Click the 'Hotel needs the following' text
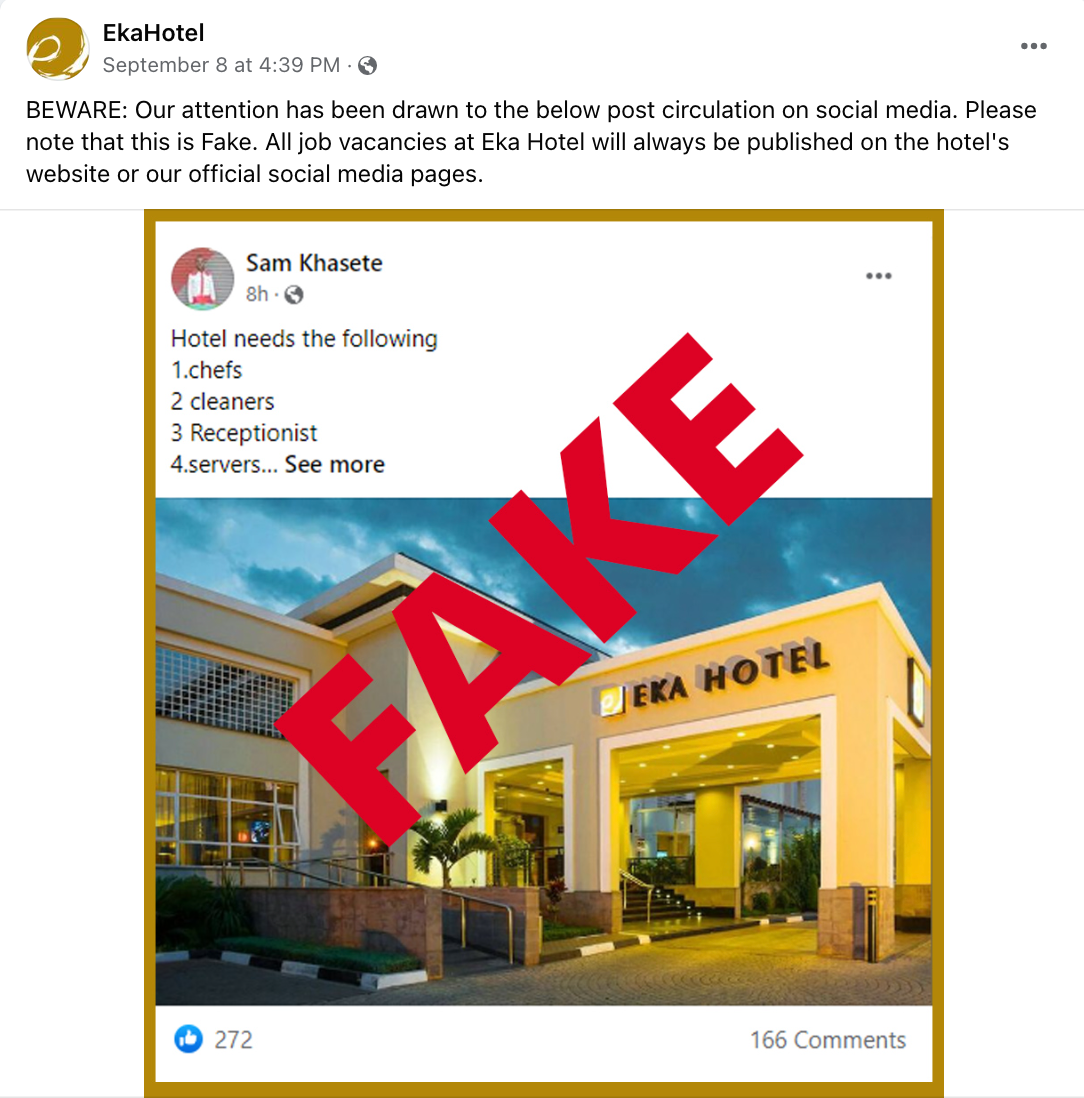The image size is (1084, 1098). pyautogui.click(x=304, y=339)
